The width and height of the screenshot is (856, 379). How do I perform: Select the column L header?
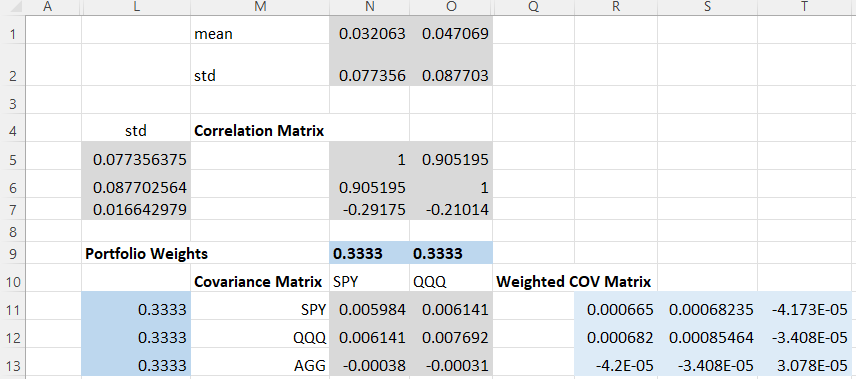click(x=136, y=6)
